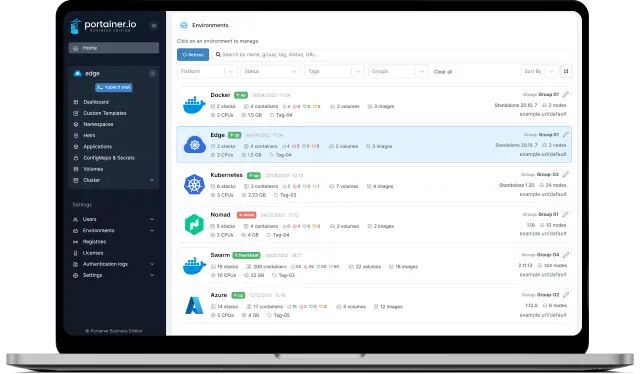The width and height of the screenshot is (640, 374).
Task: Open the Groups filter dropdown
Action: 398,71
